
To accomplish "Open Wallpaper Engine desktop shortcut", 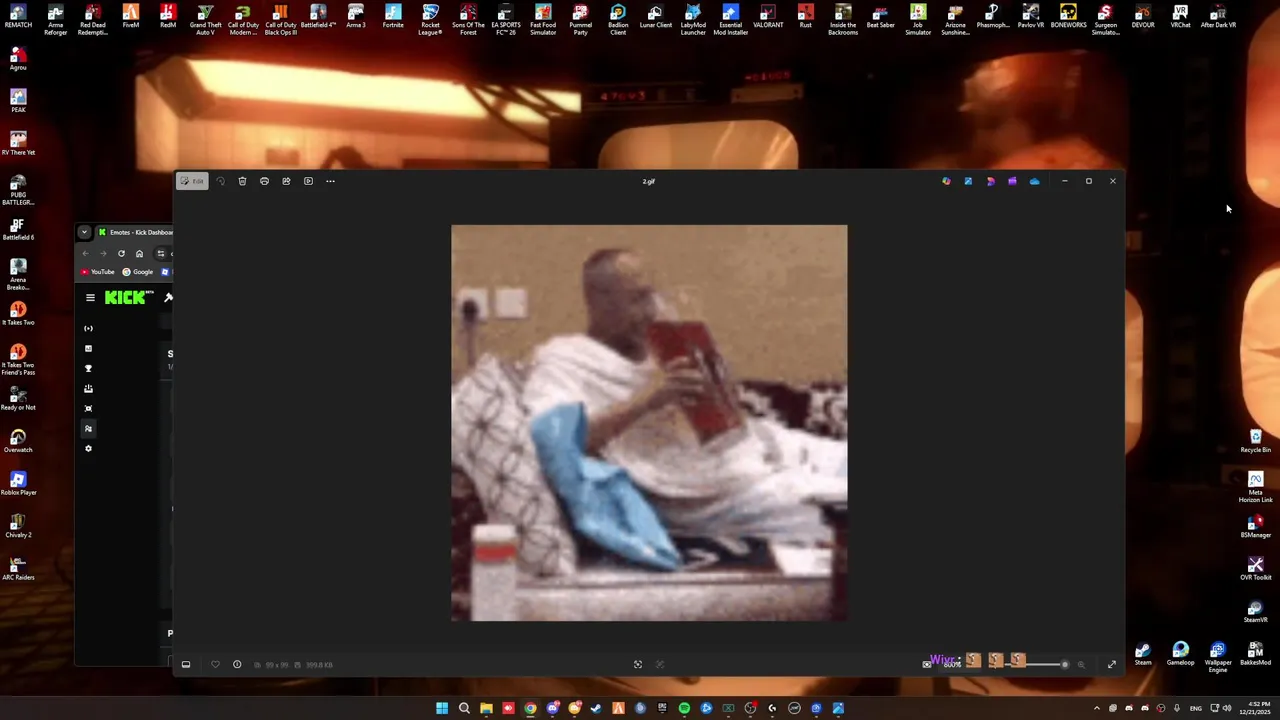I will (1218, 657).
